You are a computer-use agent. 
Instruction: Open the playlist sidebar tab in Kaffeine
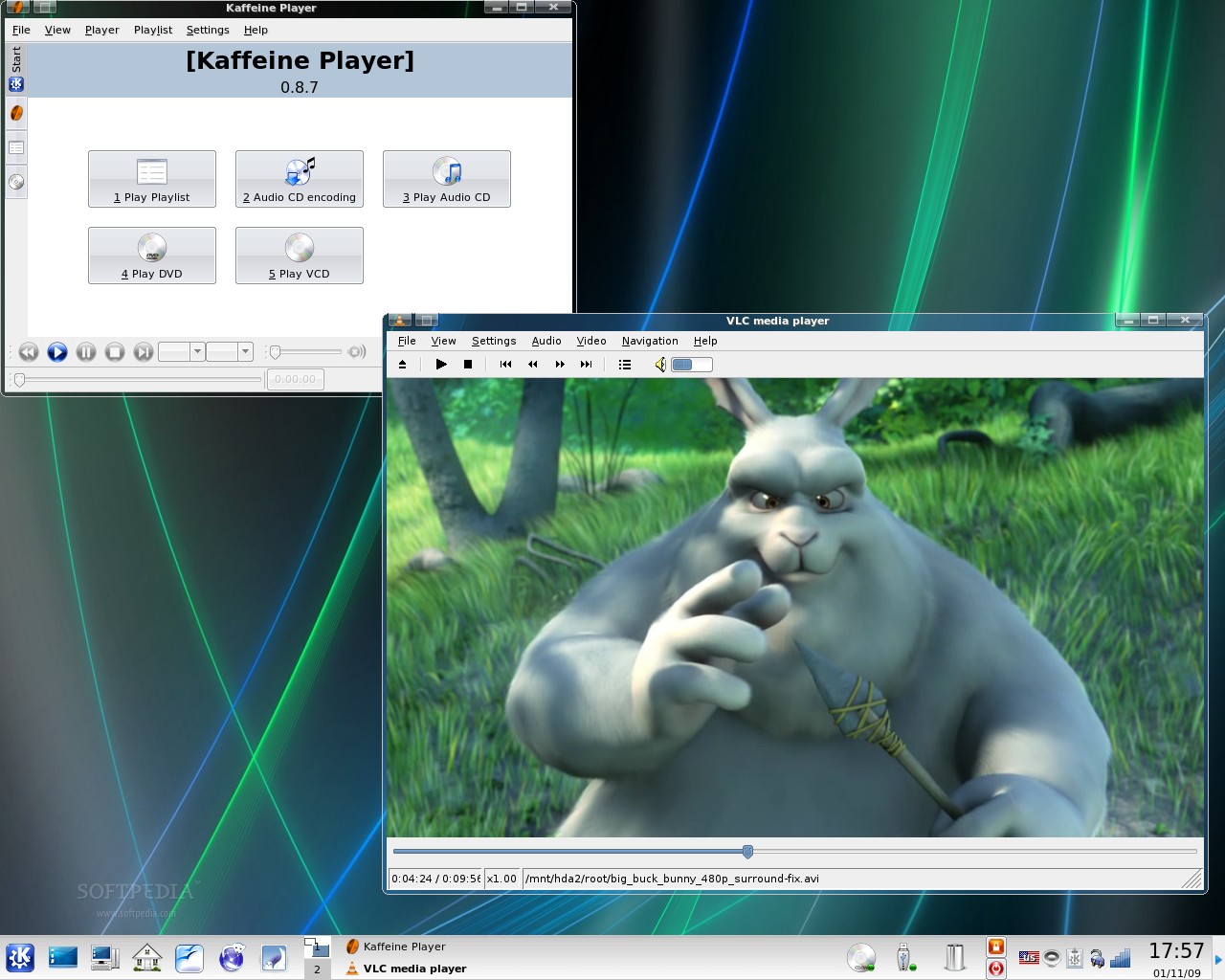pos(16,147)
